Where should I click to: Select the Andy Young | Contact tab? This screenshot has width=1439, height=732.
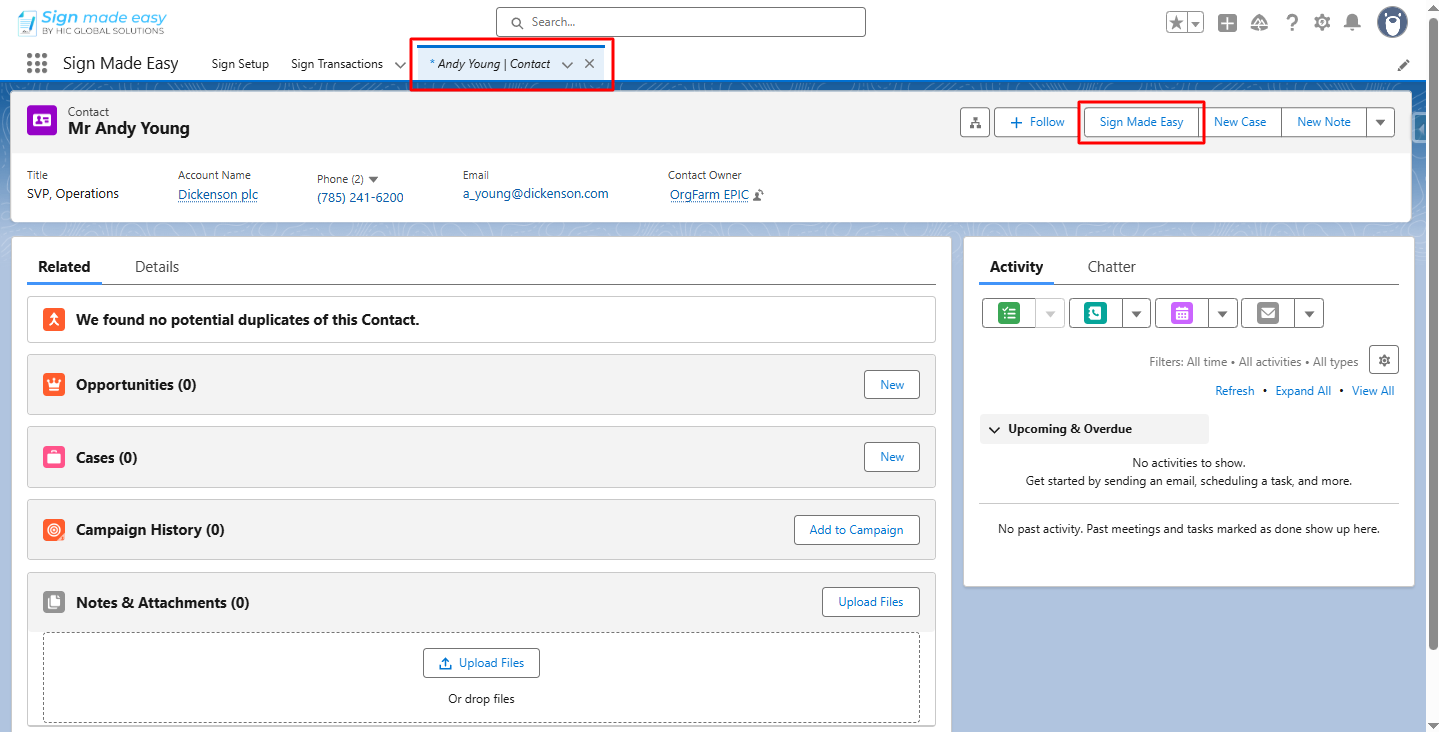click(x=490, y=64)
